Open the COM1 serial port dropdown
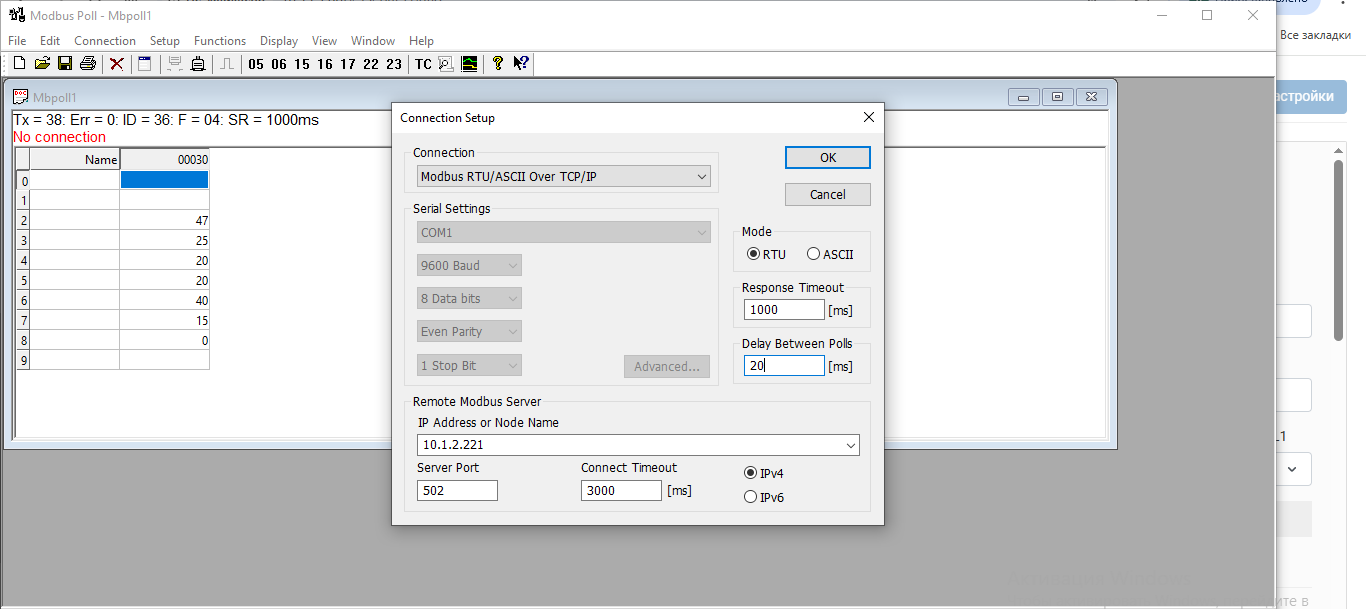Screen dimensions: 1366x609 pos(564,232)
